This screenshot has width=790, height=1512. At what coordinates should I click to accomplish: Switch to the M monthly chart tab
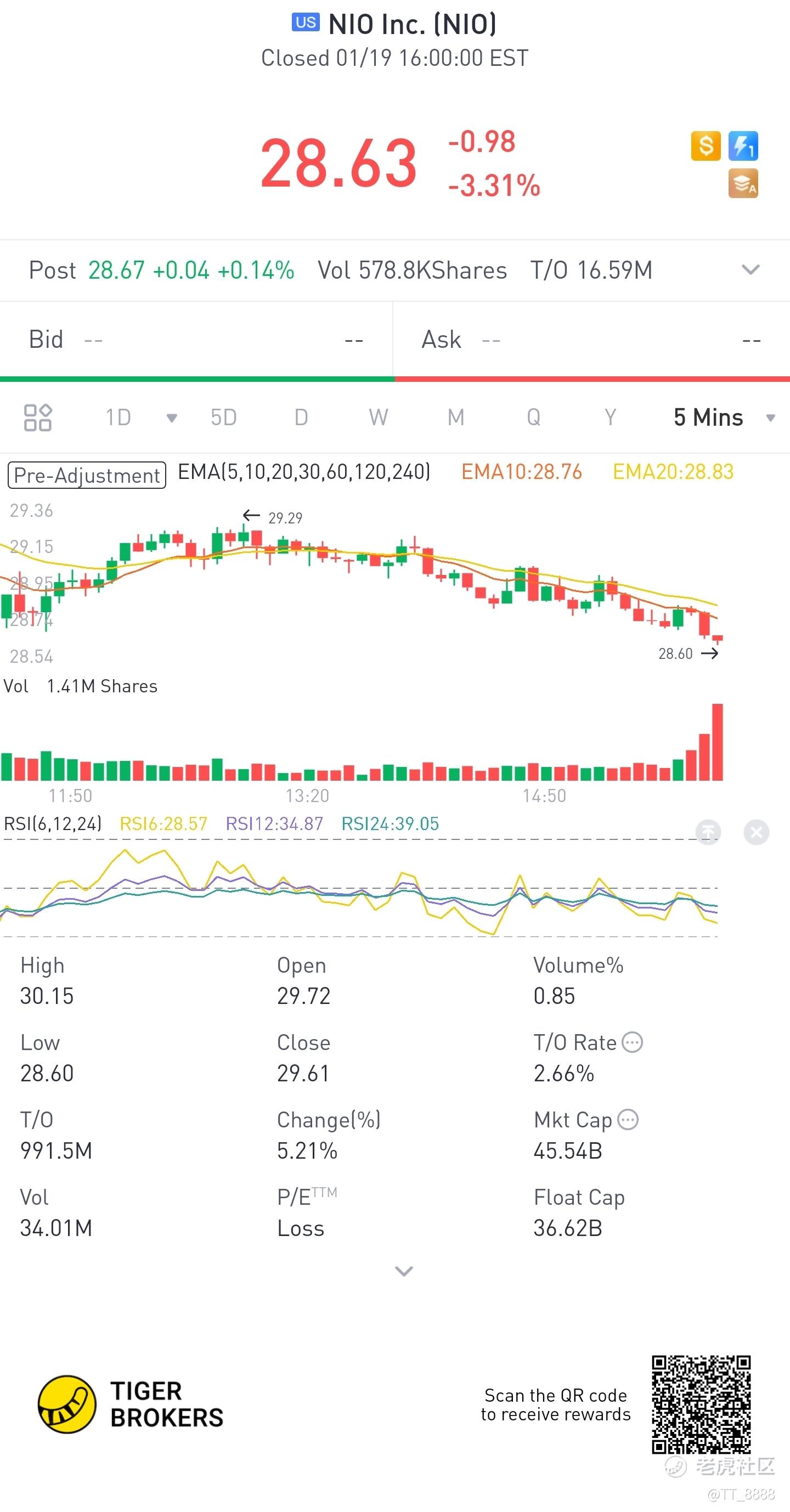[x=456, y=418]
